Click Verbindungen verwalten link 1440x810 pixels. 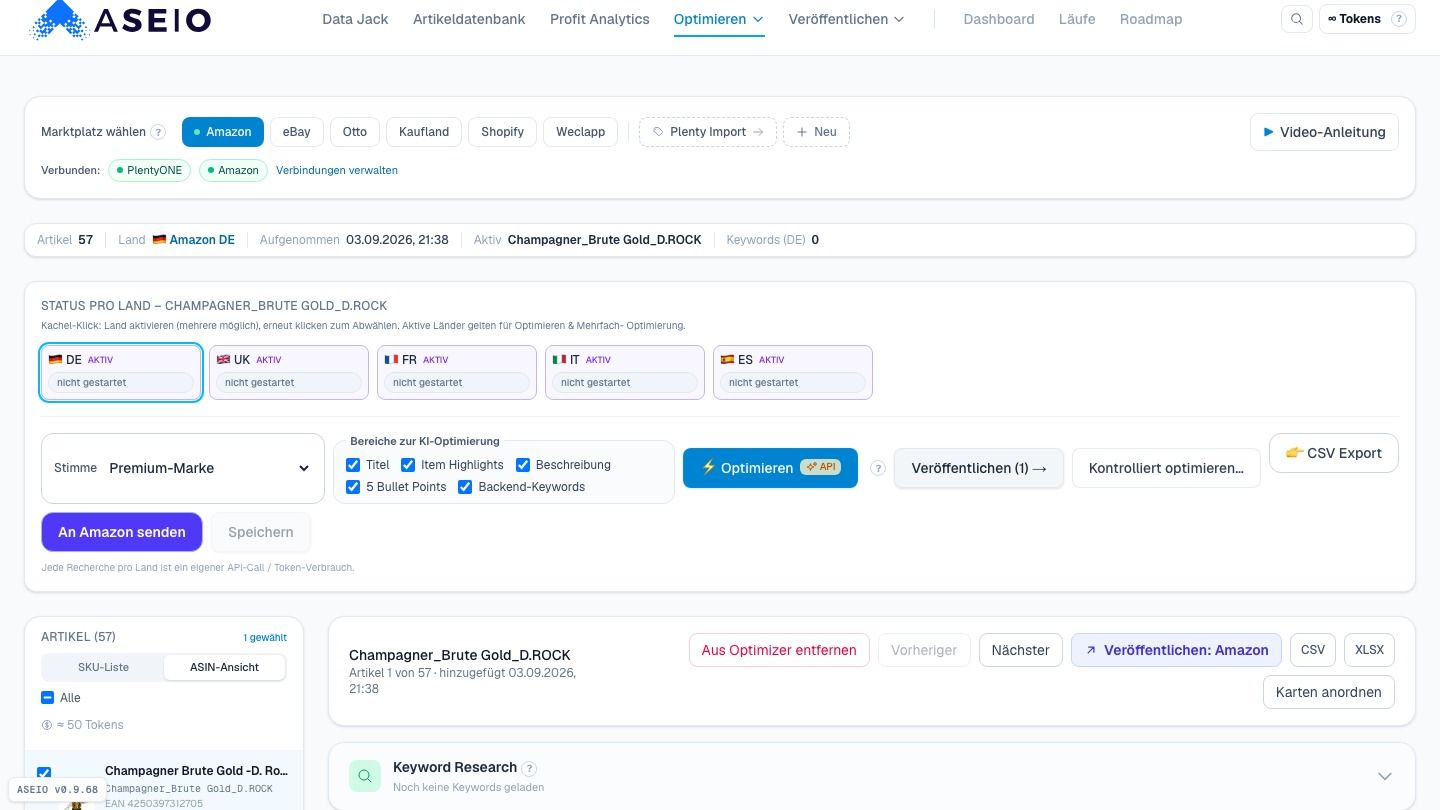tap(337, 170)
